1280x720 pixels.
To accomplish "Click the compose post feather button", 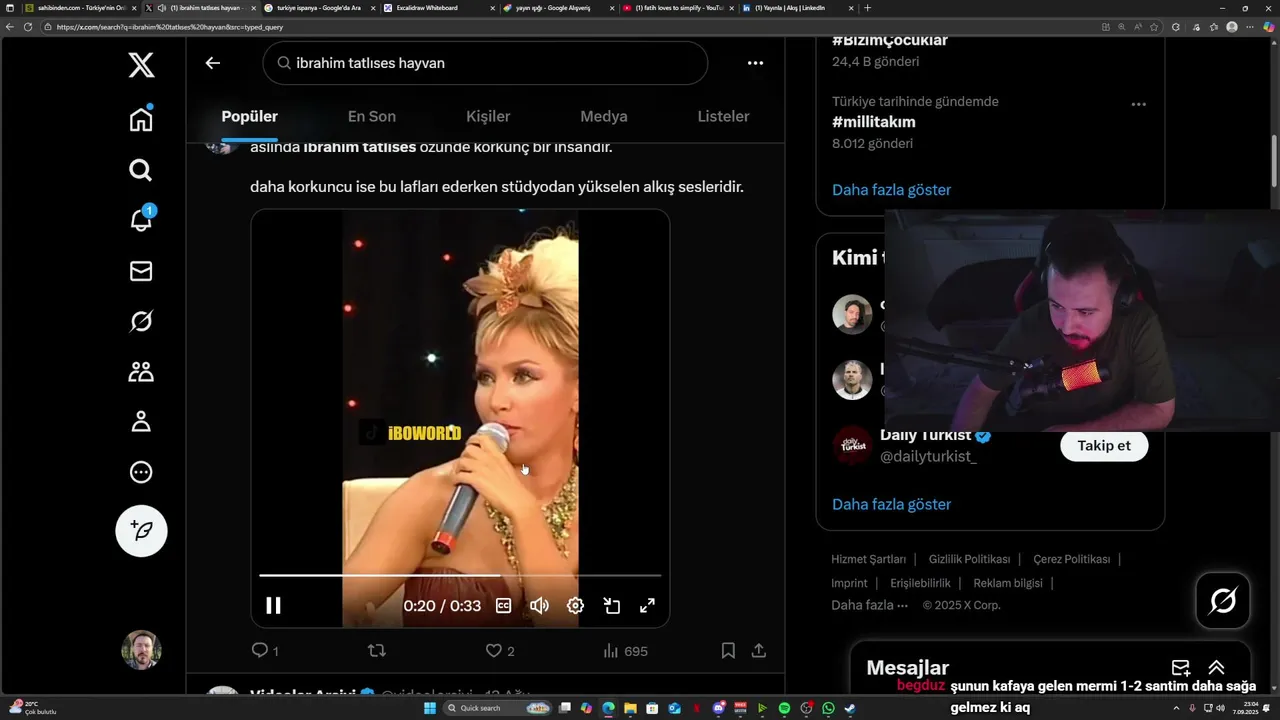I will (141, 531).
